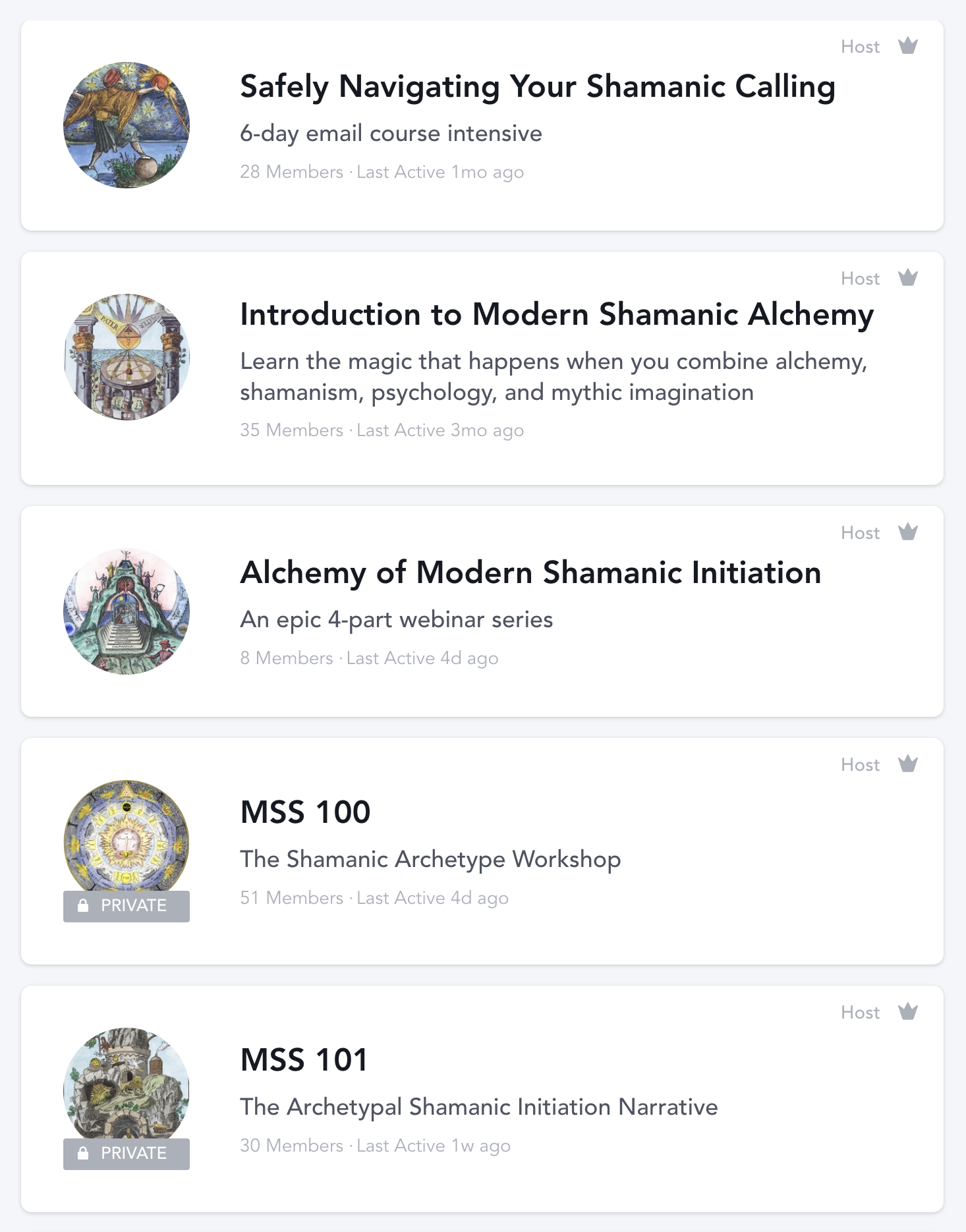966x1232 pixels.
Task: Open the MSS 101 group title
Action: pos(304,1060)
